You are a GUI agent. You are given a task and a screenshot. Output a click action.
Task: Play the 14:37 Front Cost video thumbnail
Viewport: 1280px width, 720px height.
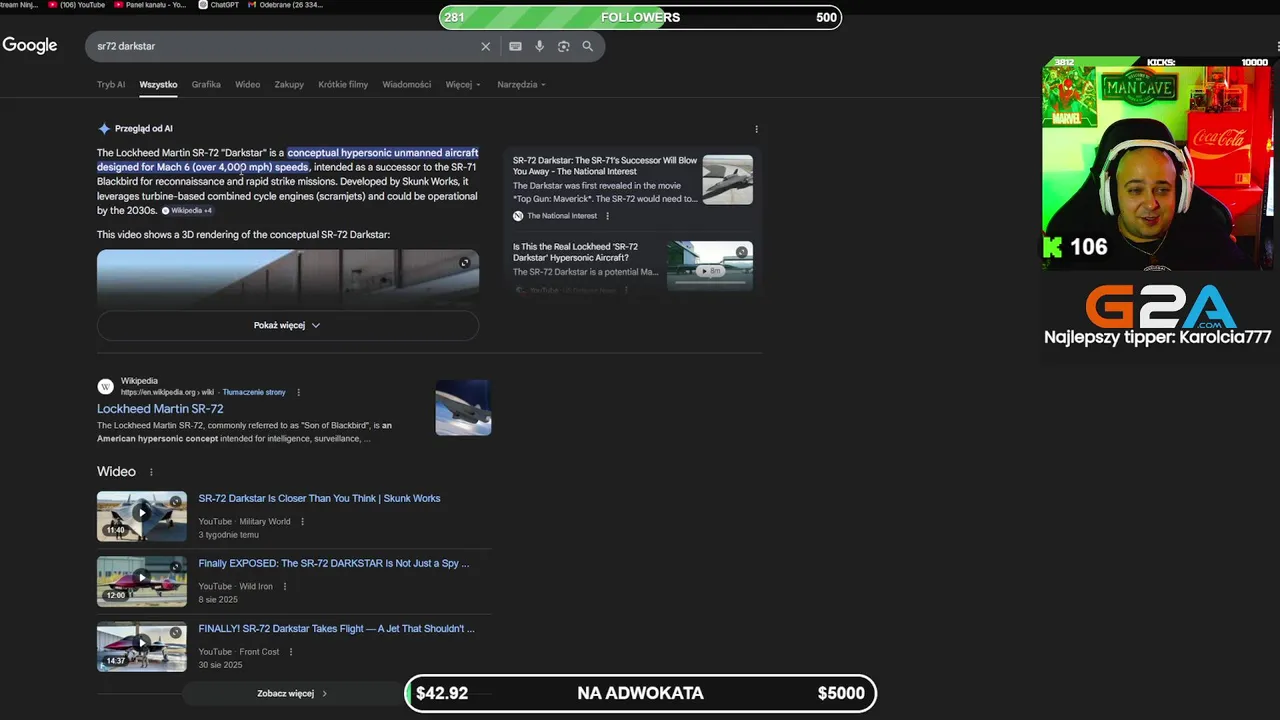(x=142, y=647)
